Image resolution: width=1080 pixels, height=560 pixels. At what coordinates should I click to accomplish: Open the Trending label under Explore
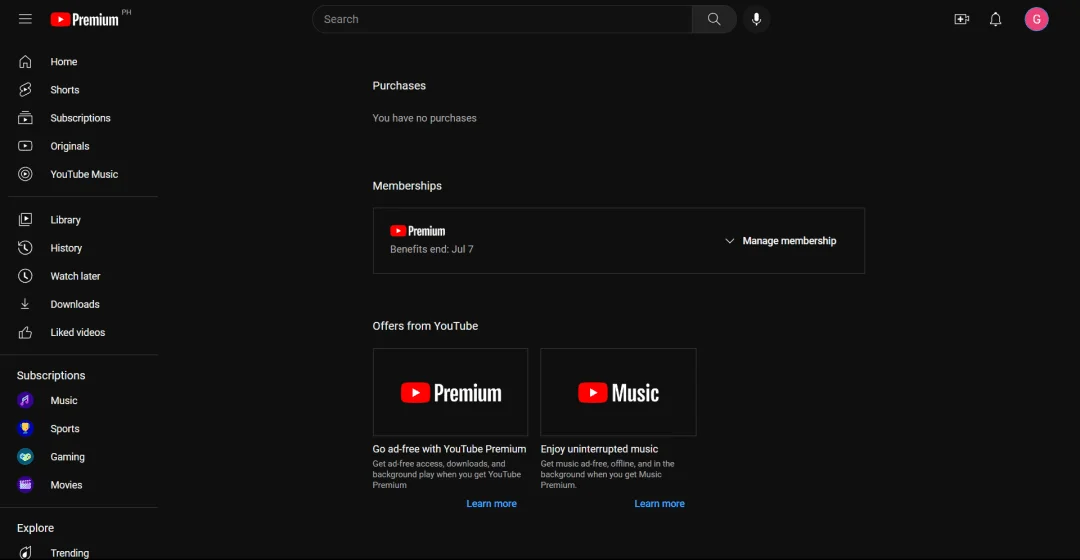tap(70, 553)
